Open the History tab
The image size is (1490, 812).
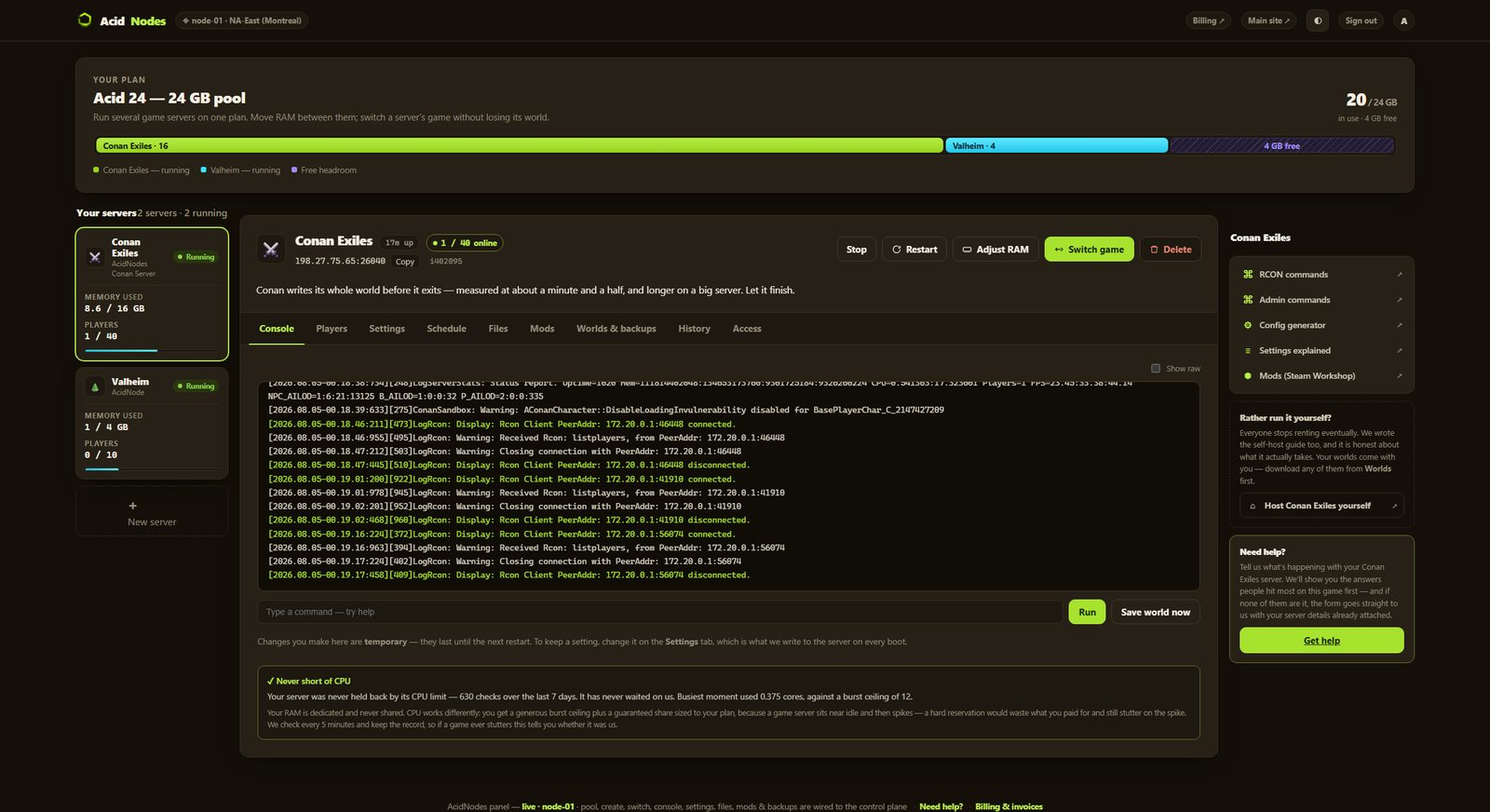coord(694,329)
